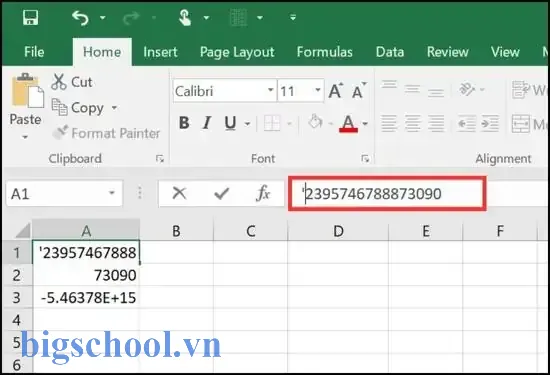Click the Save icon in quick access toolbar
The width and height of the screenshot is (550, 375).
(31, 17)
